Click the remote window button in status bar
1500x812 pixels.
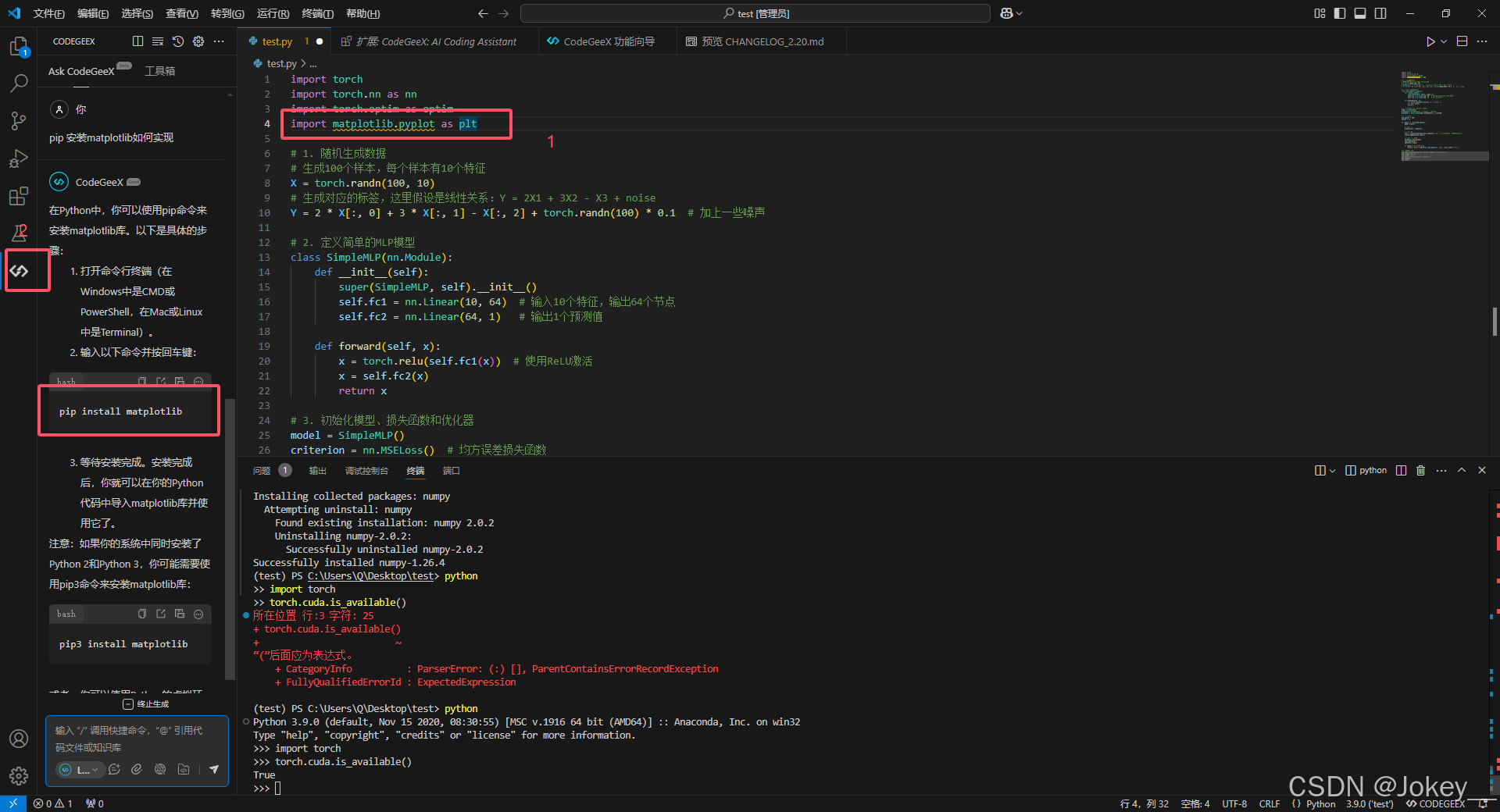point(13,803)
